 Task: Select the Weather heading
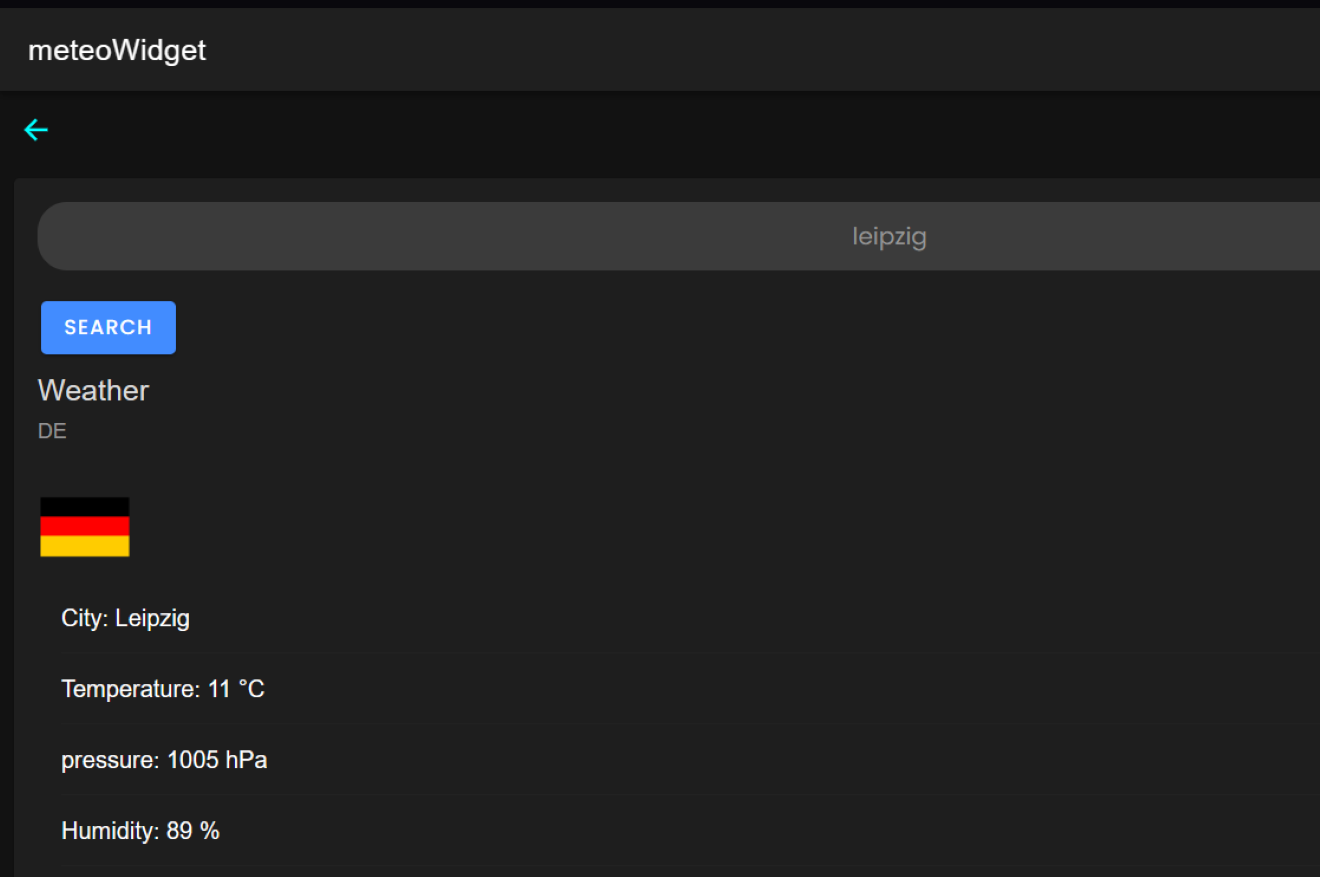[x=93, y=390]
